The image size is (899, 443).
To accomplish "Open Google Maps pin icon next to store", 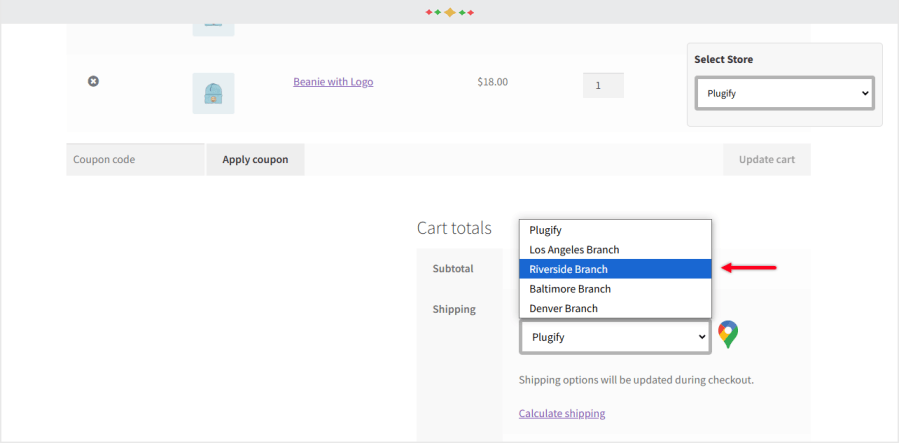I will [728, 335].
